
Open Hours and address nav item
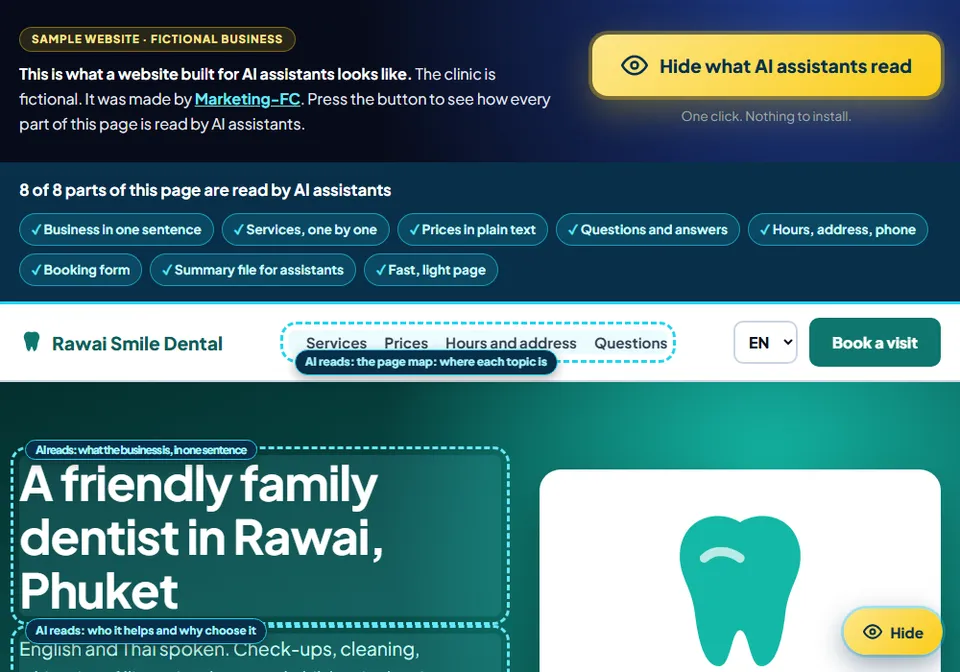coord(511,343)
